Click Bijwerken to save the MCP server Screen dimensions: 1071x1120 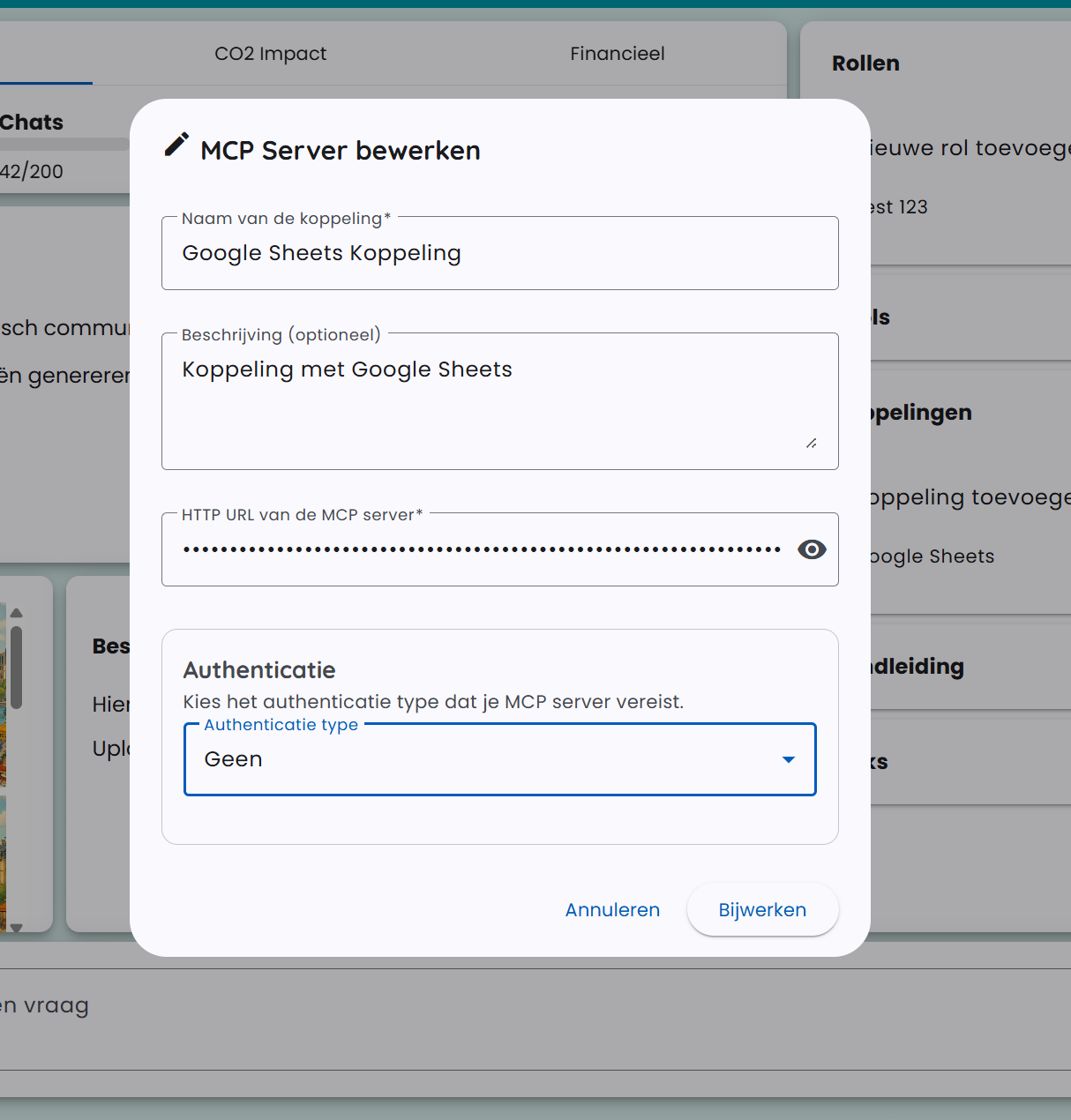(762, 910)
